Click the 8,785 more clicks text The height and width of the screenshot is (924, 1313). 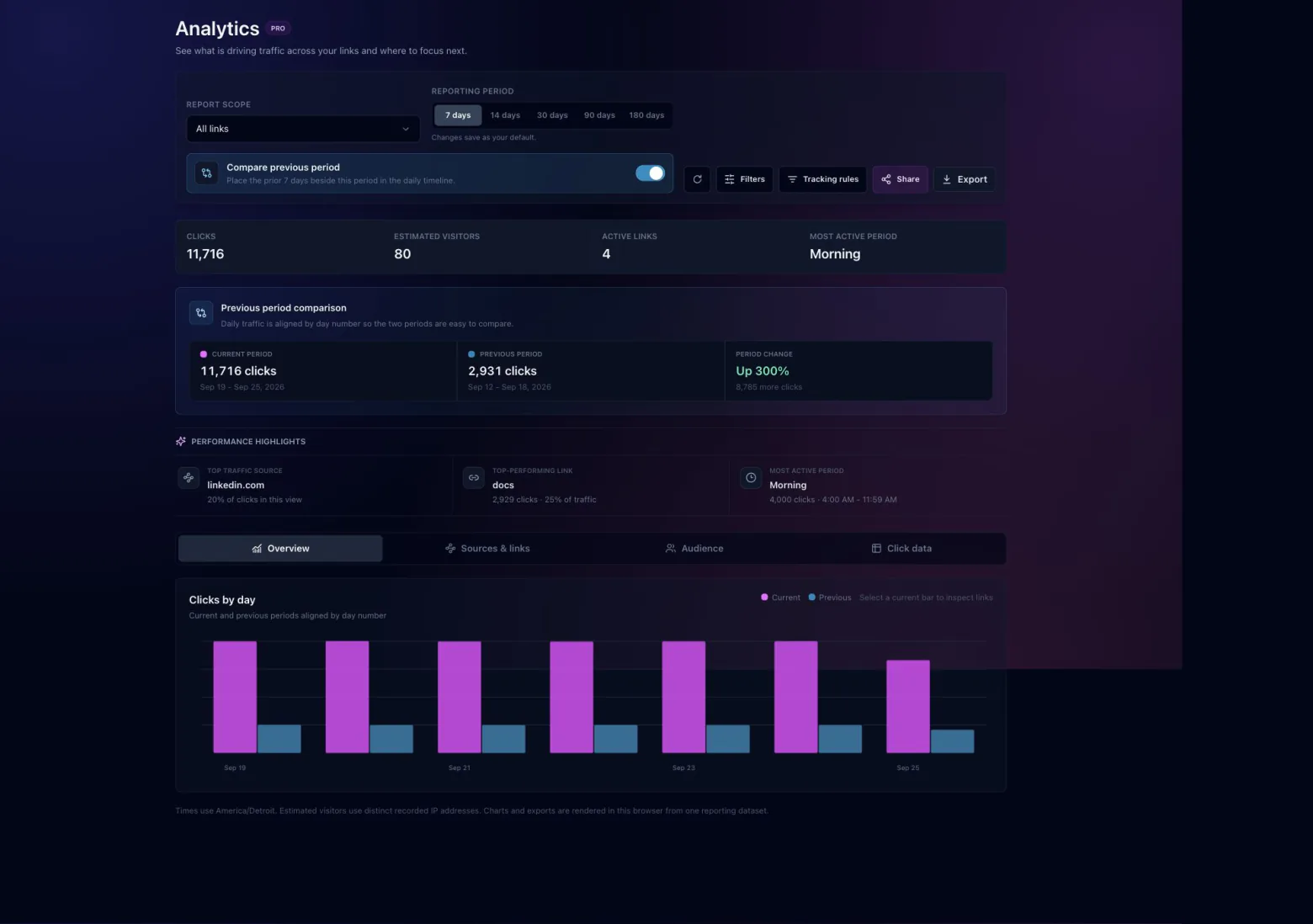(769, 387)
